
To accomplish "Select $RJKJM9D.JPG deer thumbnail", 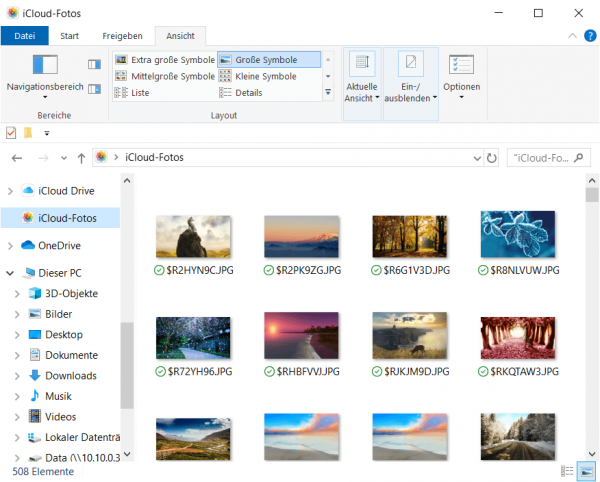I will click(x=410, y=335).
